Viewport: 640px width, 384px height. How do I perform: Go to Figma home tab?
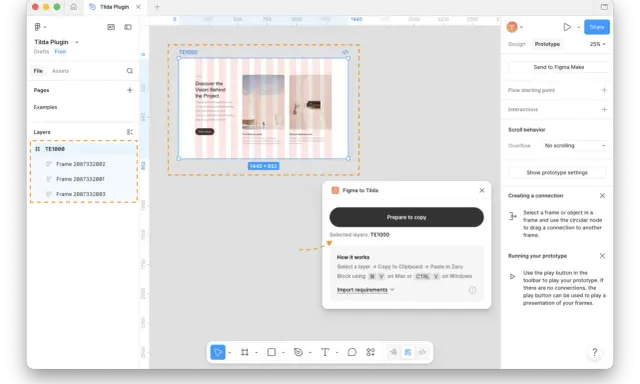point(73,7)
